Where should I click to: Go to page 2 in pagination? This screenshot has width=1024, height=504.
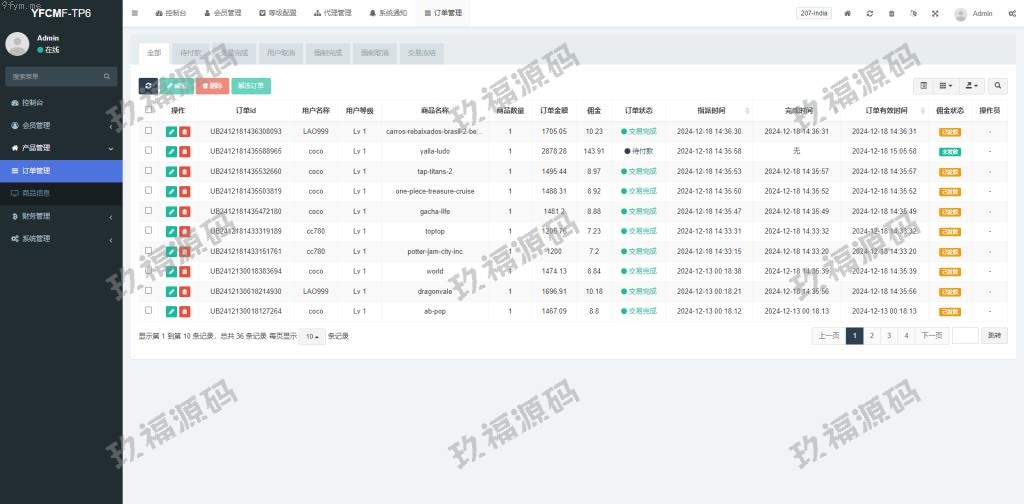point(872,336)
